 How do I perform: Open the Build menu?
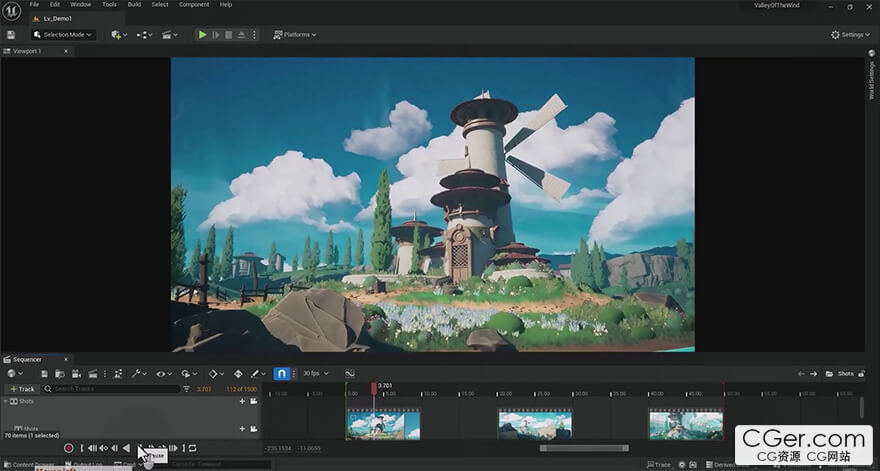coord(134,4)
